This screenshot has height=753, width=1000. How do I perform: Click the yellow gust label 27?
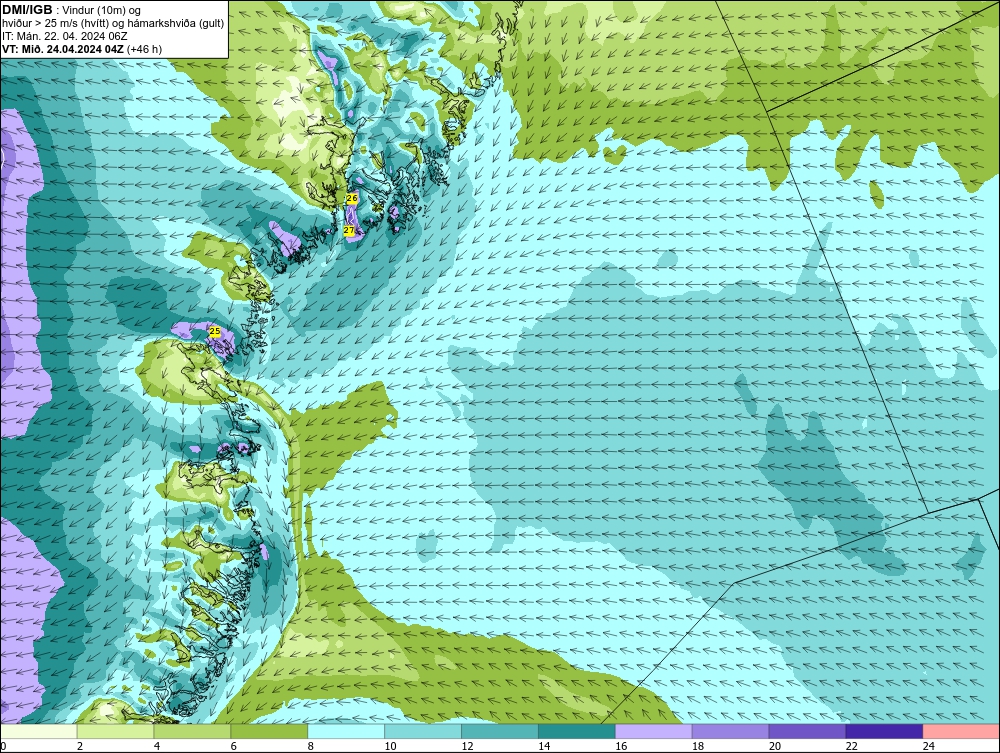click(349, 230)
